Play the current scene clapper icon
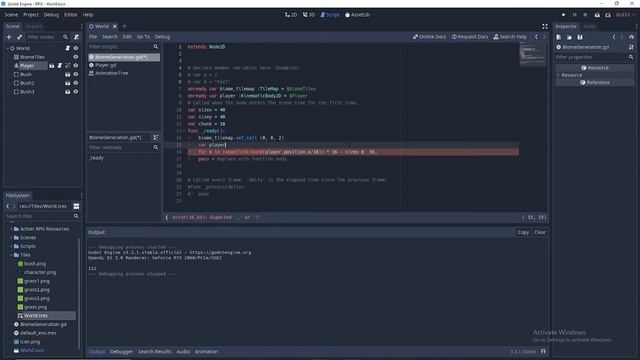The image size is (640, 360). coord(597,15)
